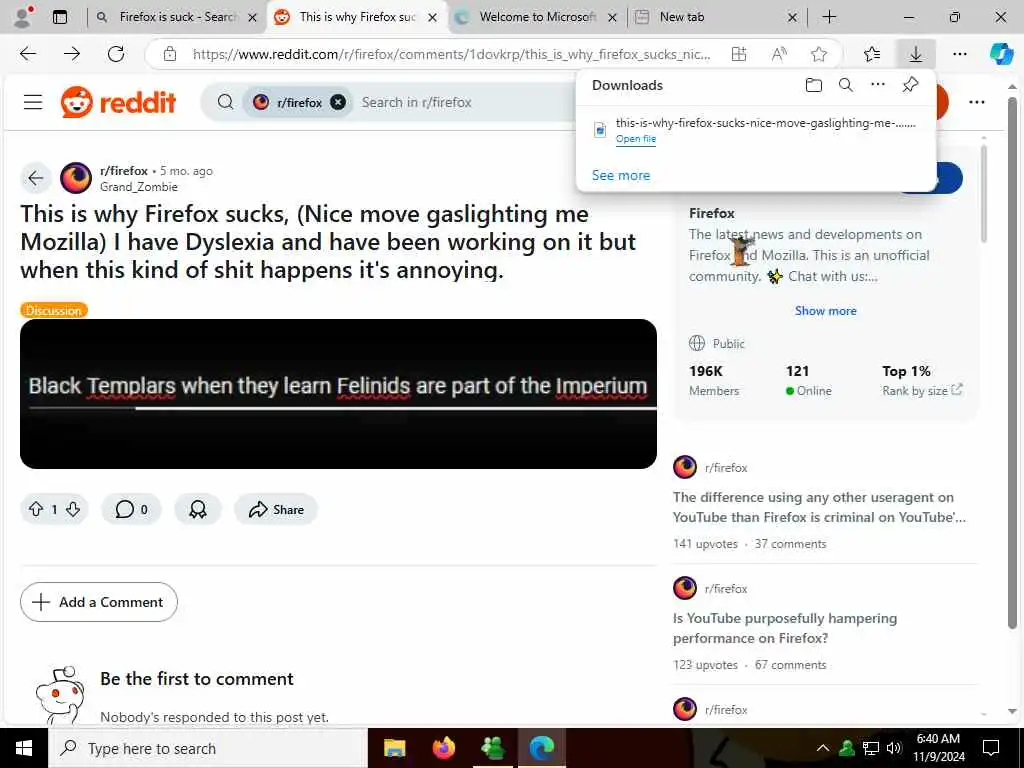This screenshot has width=1024, height=768.
Task: Close the New tab tab
Action: [x=792, y=18]
